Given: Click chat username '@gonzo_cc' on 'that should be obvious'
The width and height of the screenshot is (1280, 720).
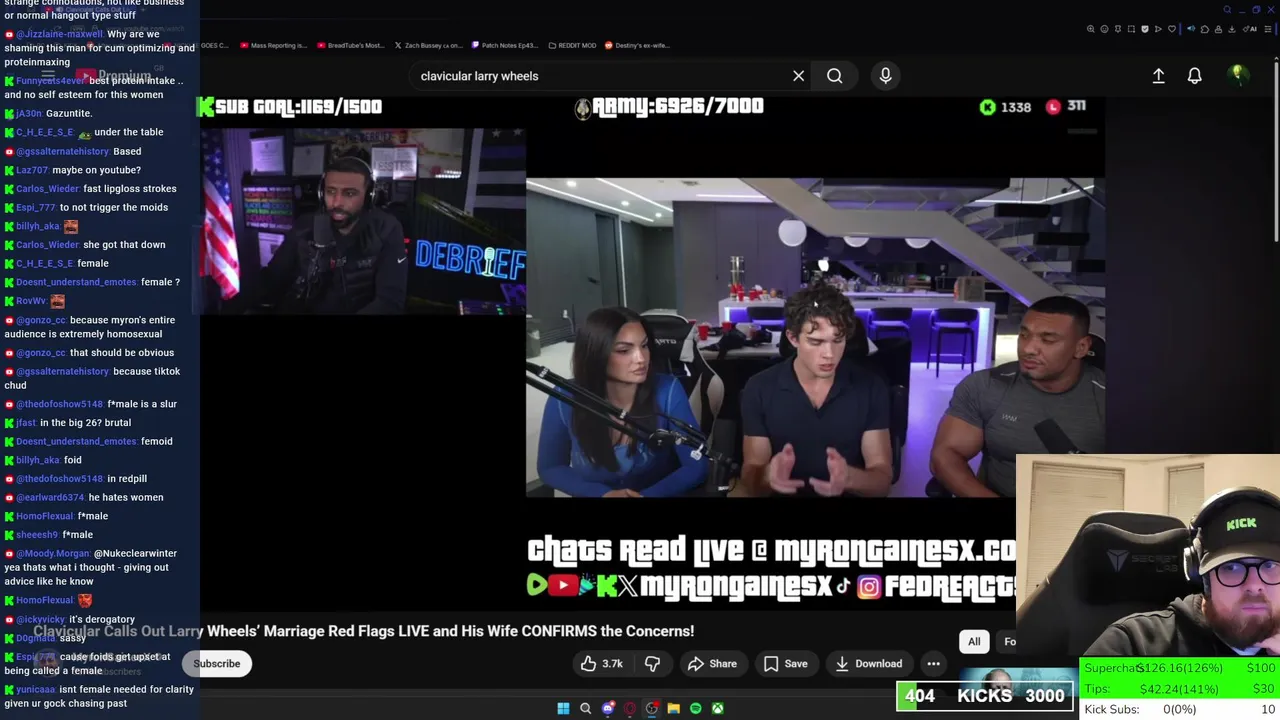Looking at the screenshot, I should 40,353.
